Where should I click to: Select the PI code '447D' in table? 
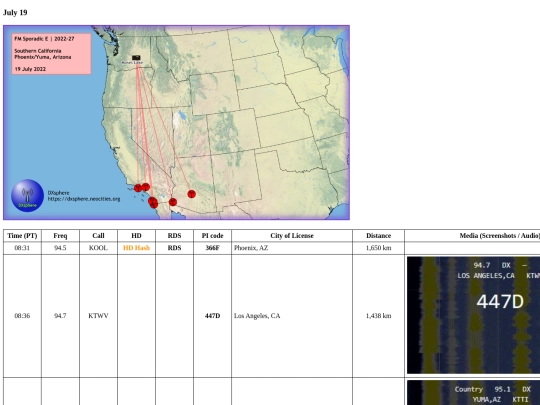click(212, 316)
